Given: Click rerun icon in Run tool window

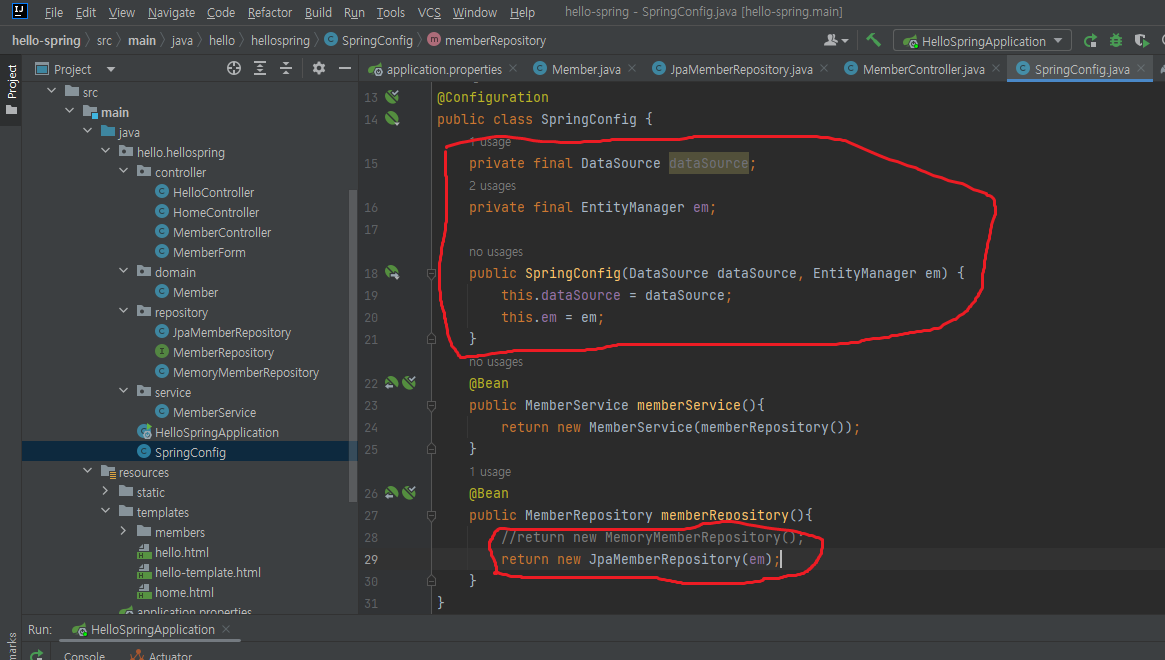Looking at the screenshot, I should (x=36, y=655).
